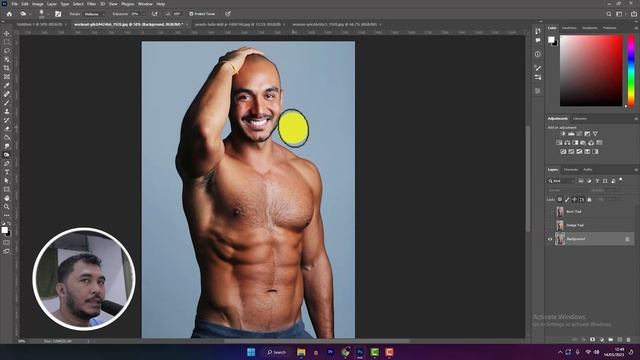Select the Horizontal Type tool
This screenshot has width=640, height=360.
pos(7,172)
